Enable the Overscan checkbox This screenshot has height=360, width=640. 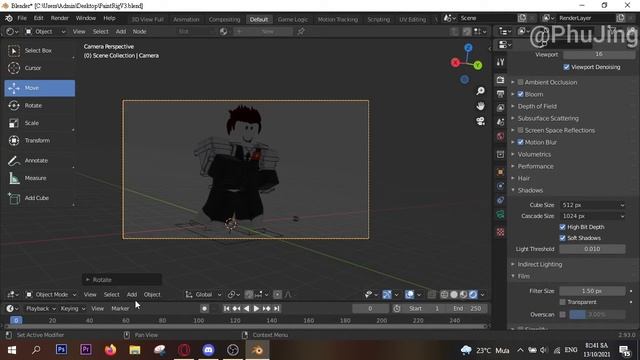click(x=562, y=315)
